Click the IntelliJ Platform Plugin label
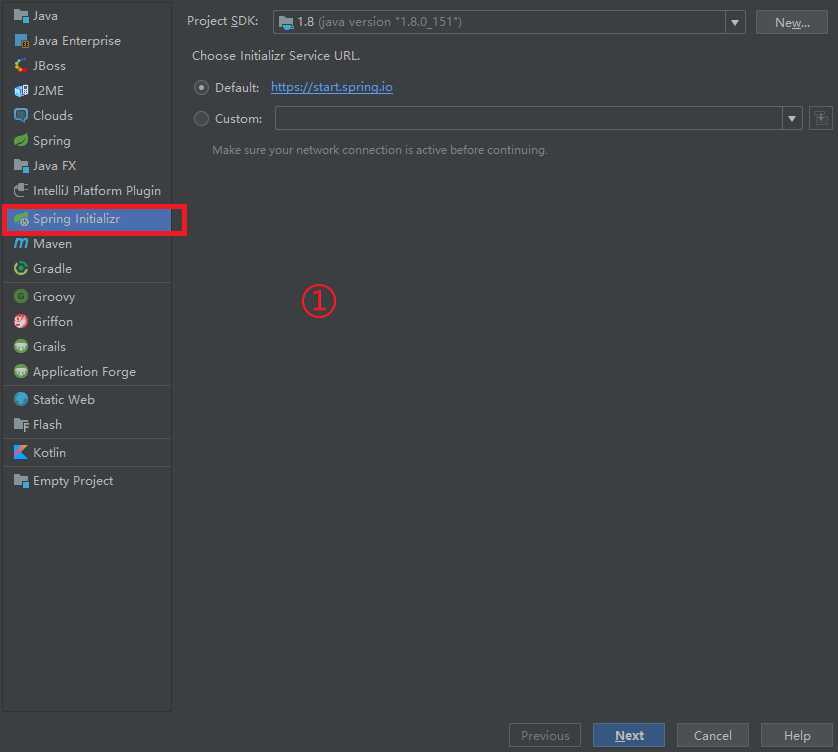 coord(97,190)
